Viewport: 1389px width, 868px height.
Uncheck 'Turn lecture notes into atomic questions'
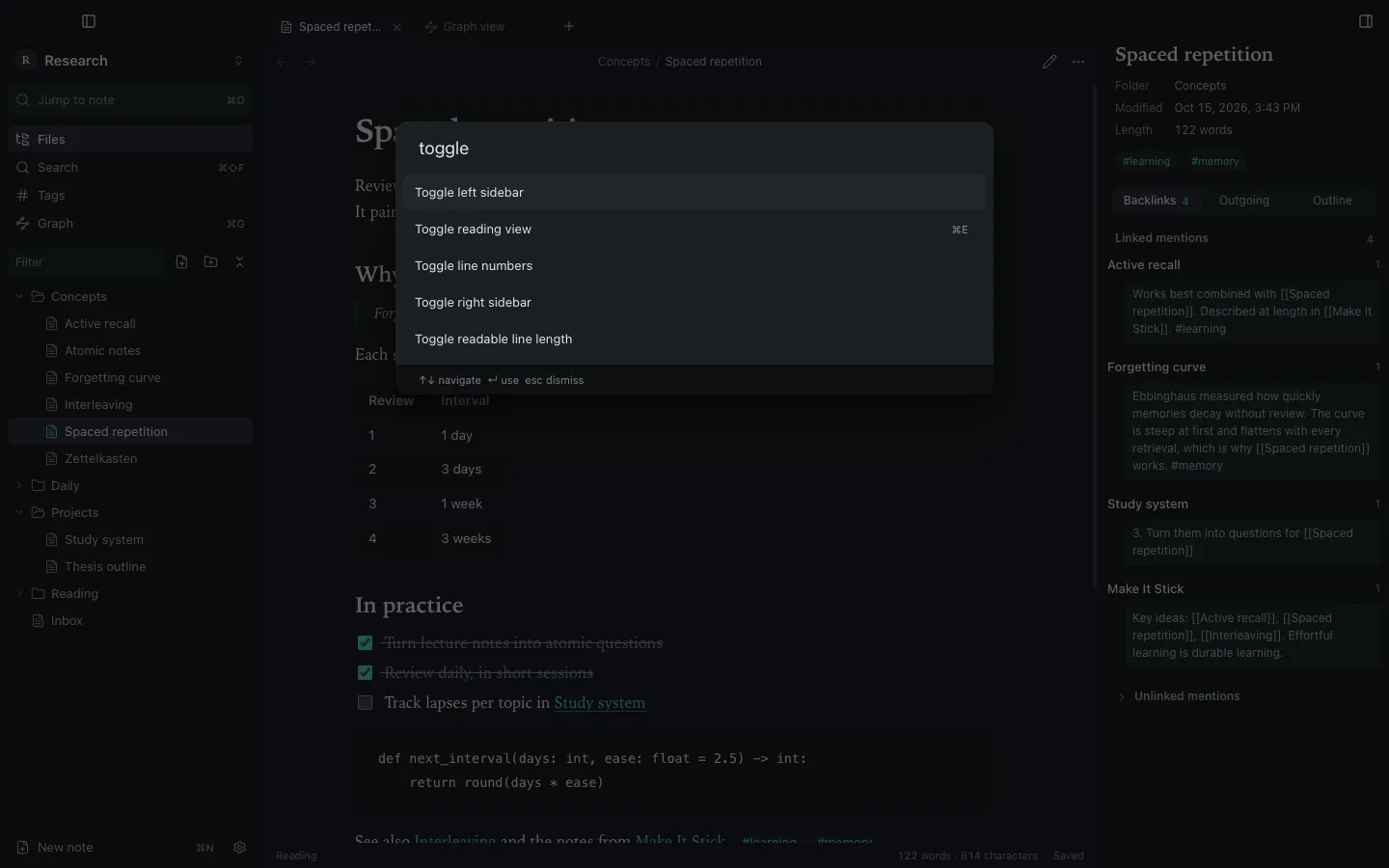[365, 642]
